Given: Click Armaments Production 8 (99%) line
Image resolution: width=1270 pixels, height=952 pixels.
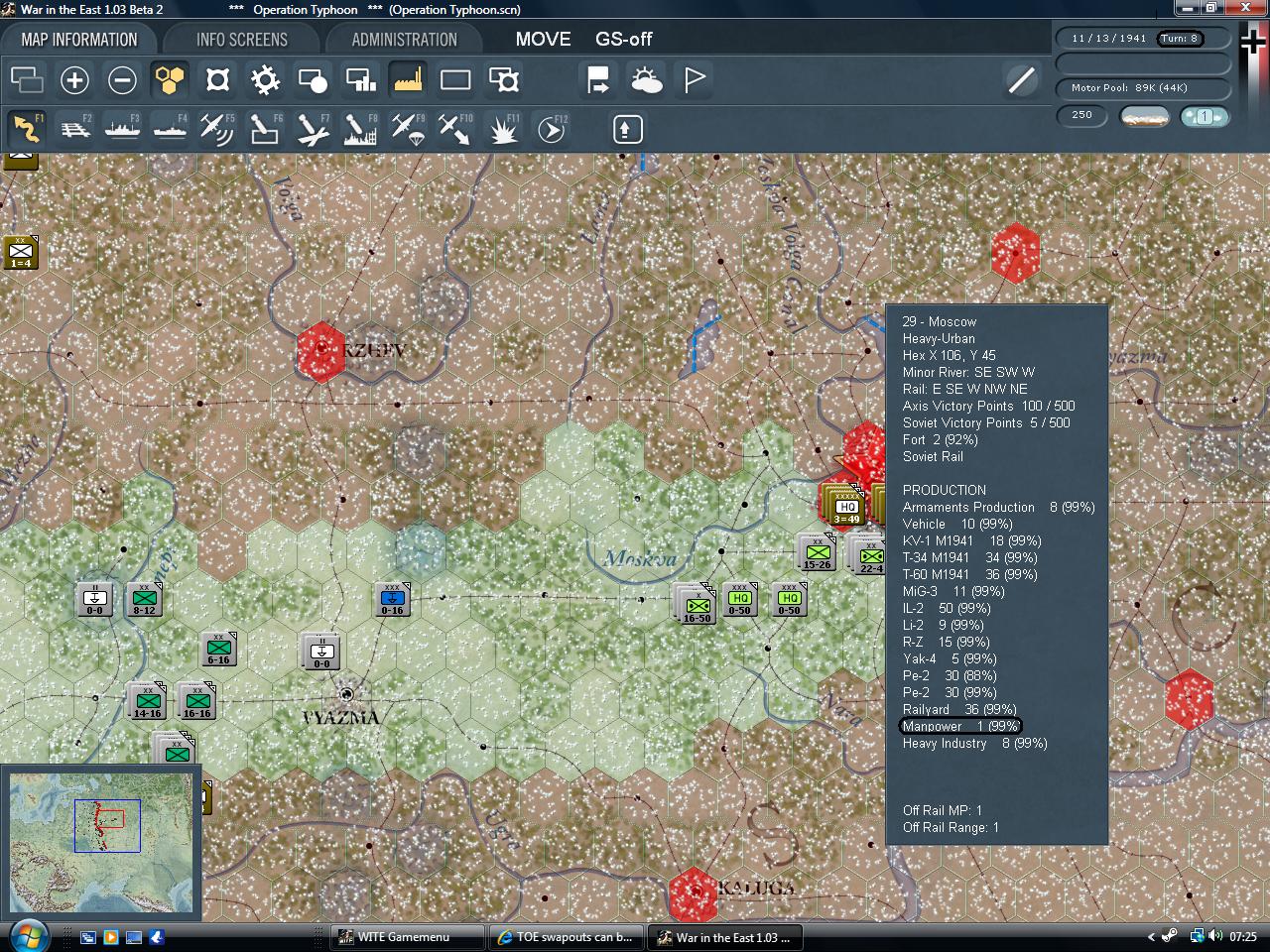Looking at the screenshot, I should point(998,507).
